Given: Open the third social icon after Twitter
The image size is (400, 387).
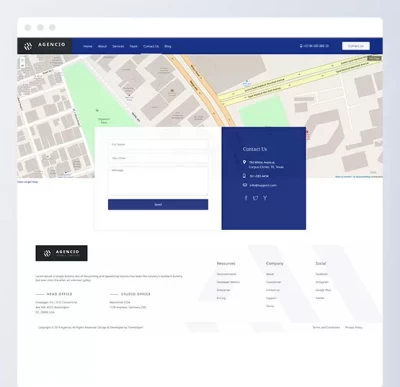Looking at the screenshot, I should (x=265, y=198).
